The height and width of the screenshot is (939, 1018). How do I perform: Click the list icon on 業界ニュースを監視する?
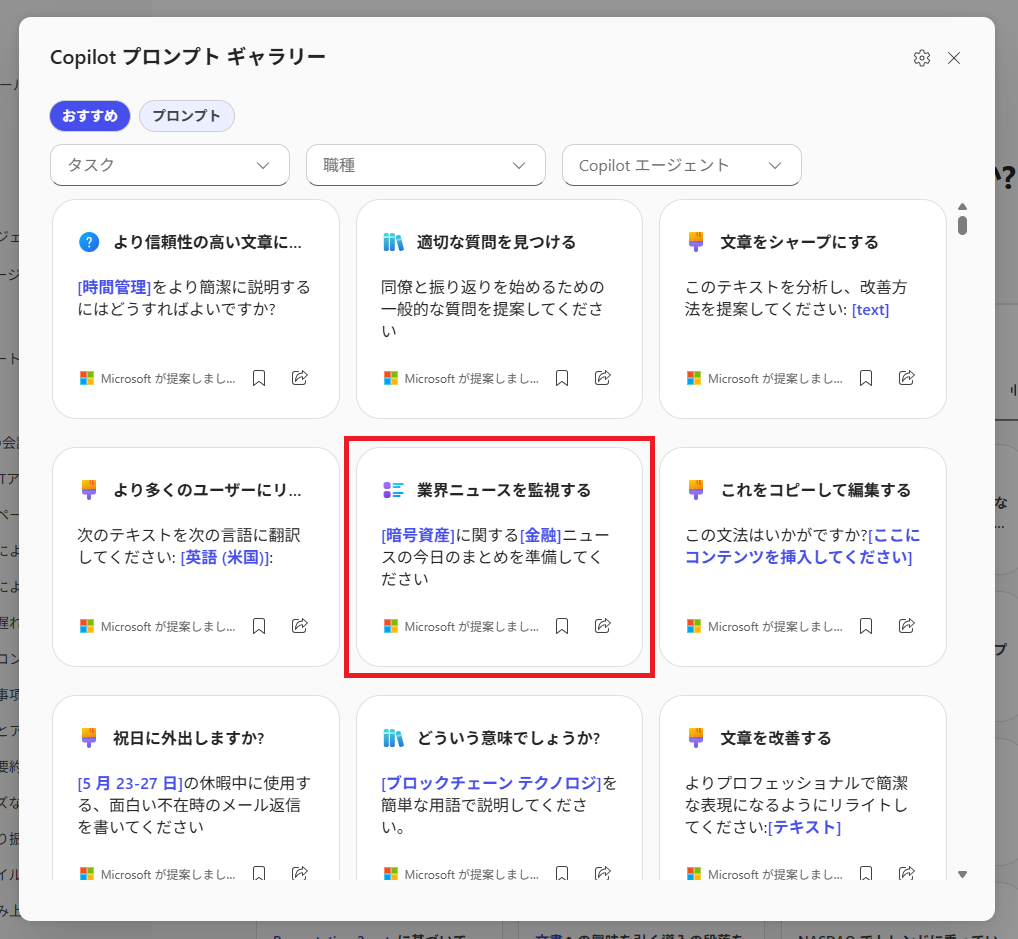pos(393,490)
